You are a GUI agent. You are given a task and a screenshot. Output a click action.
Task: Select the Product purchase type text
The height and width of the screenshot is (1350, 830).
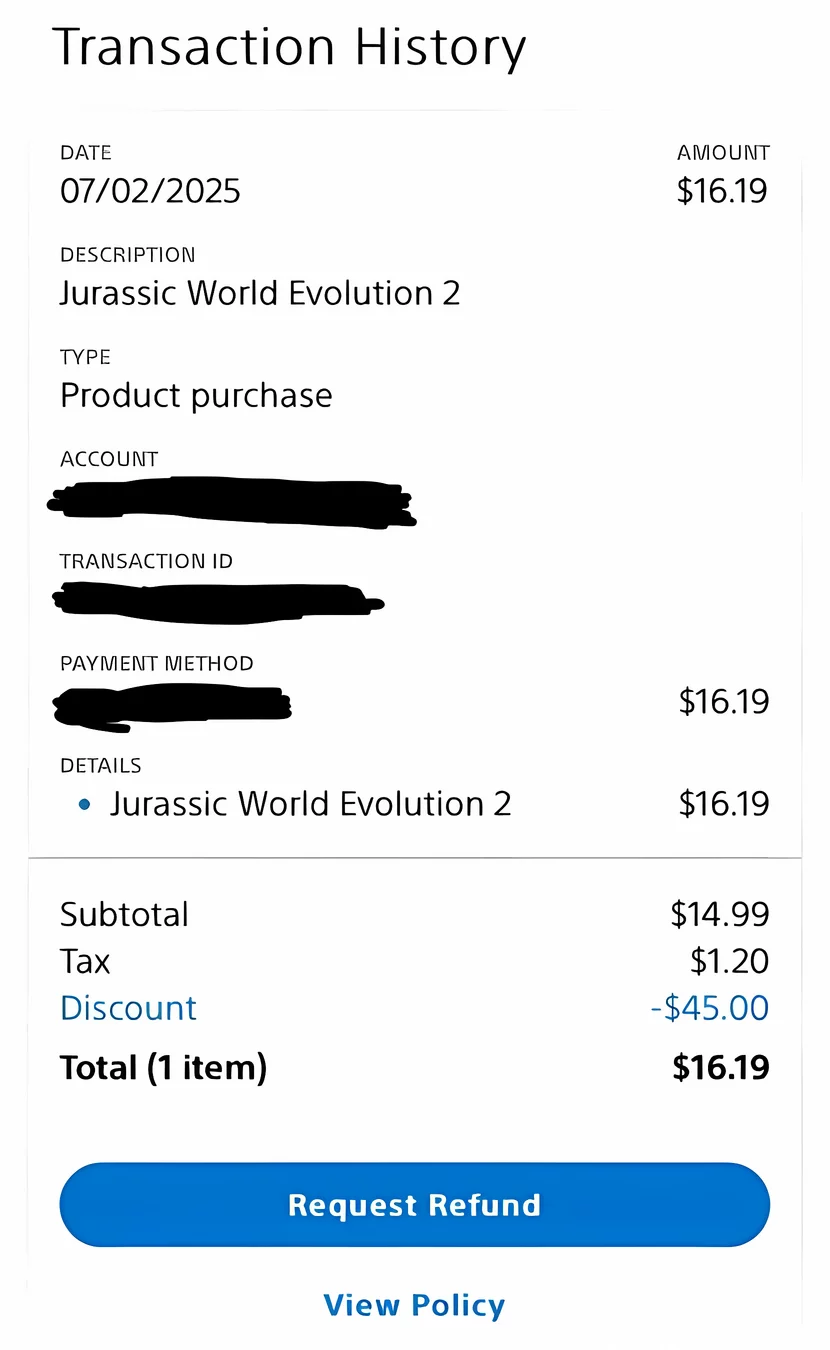click(196, 396)
